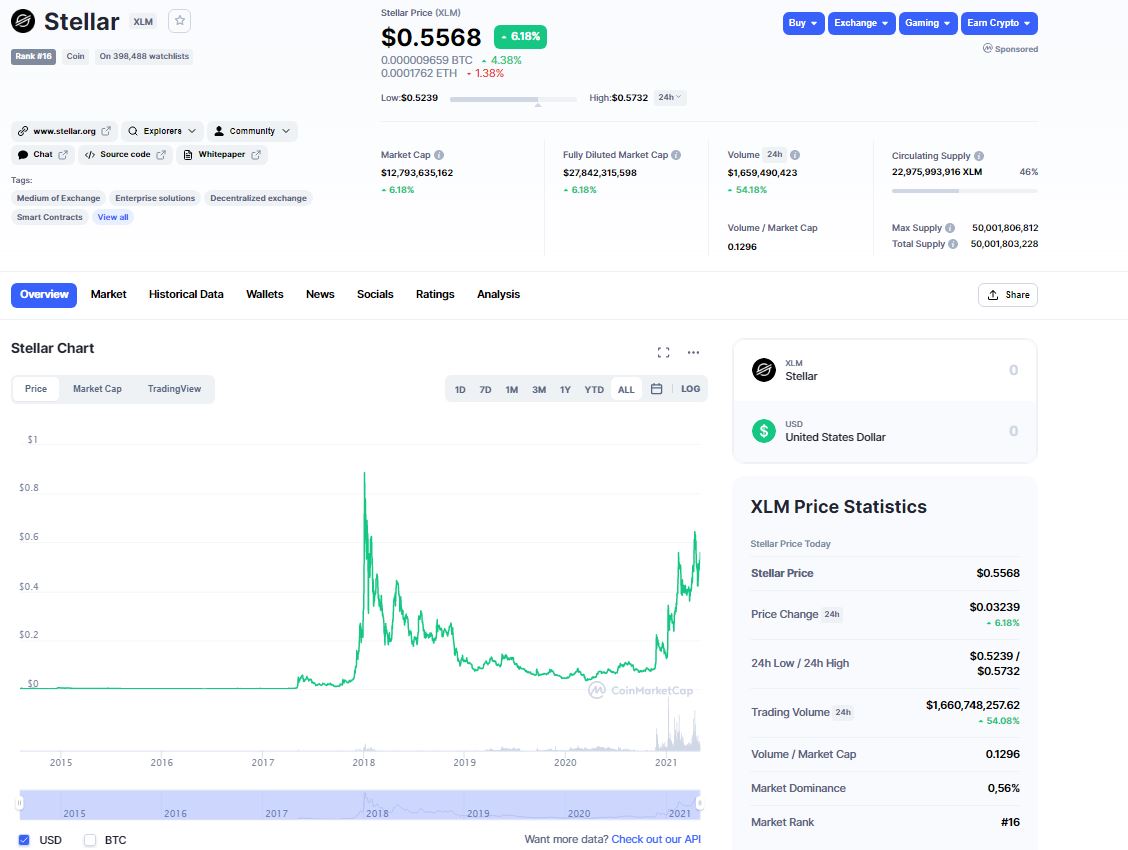
Task: Open the Historical Data tab
Action: coord(186,295)
